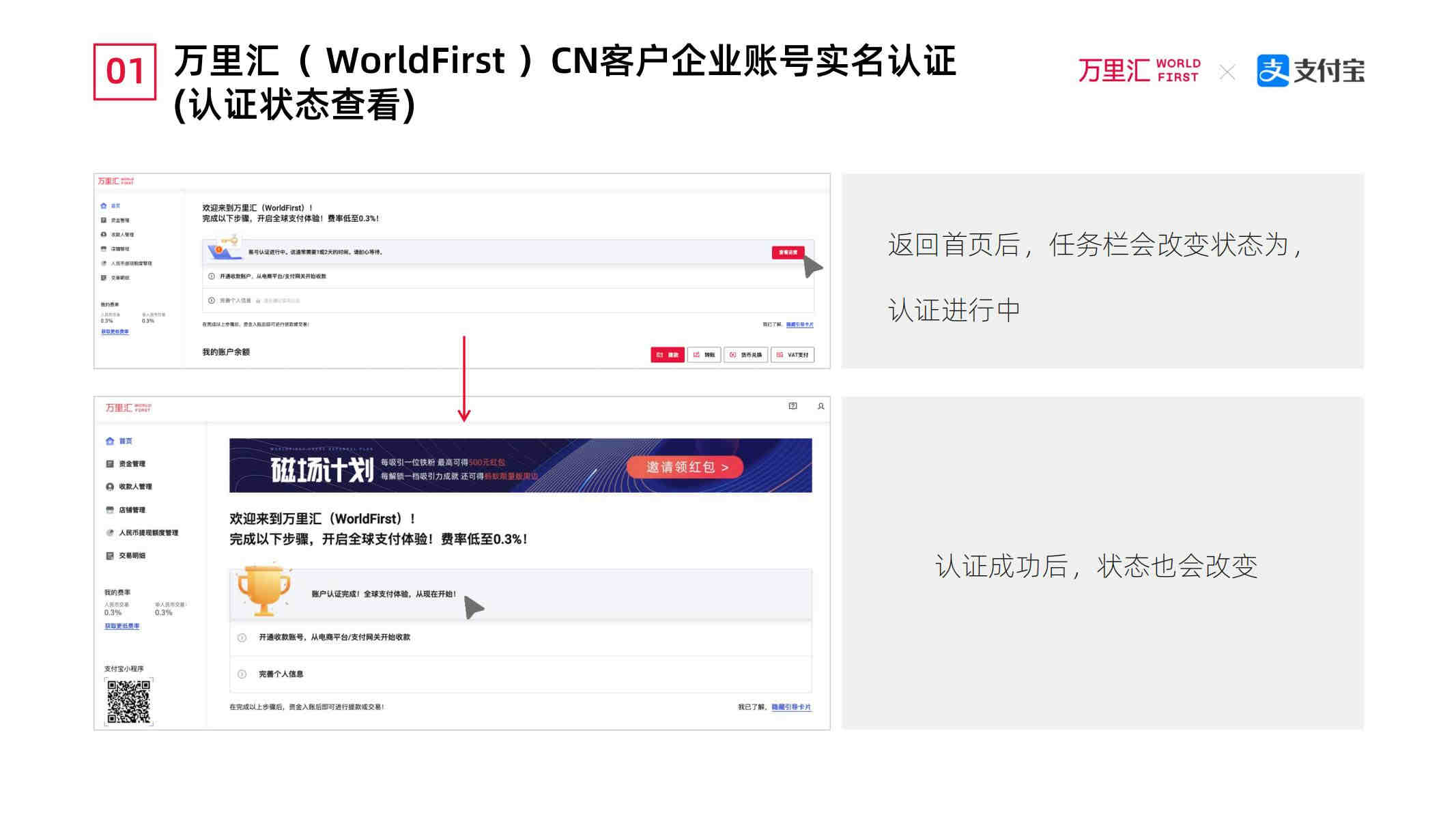Click the 提款 red button
Image resolution: width=1456 pixels, height=819 pixels.
[x=667, y=355]
